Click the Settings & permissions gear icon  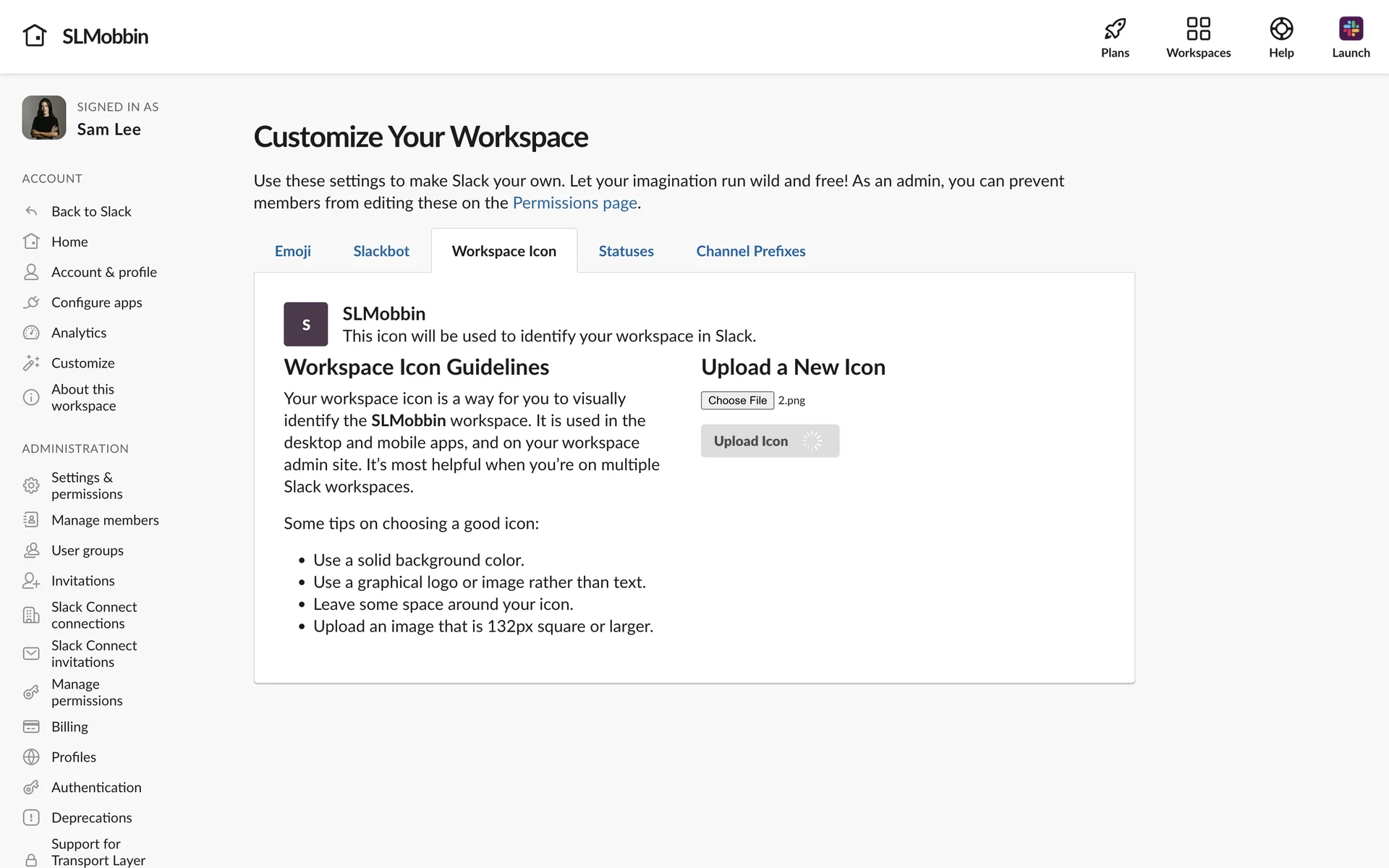[x=31, y=485]
